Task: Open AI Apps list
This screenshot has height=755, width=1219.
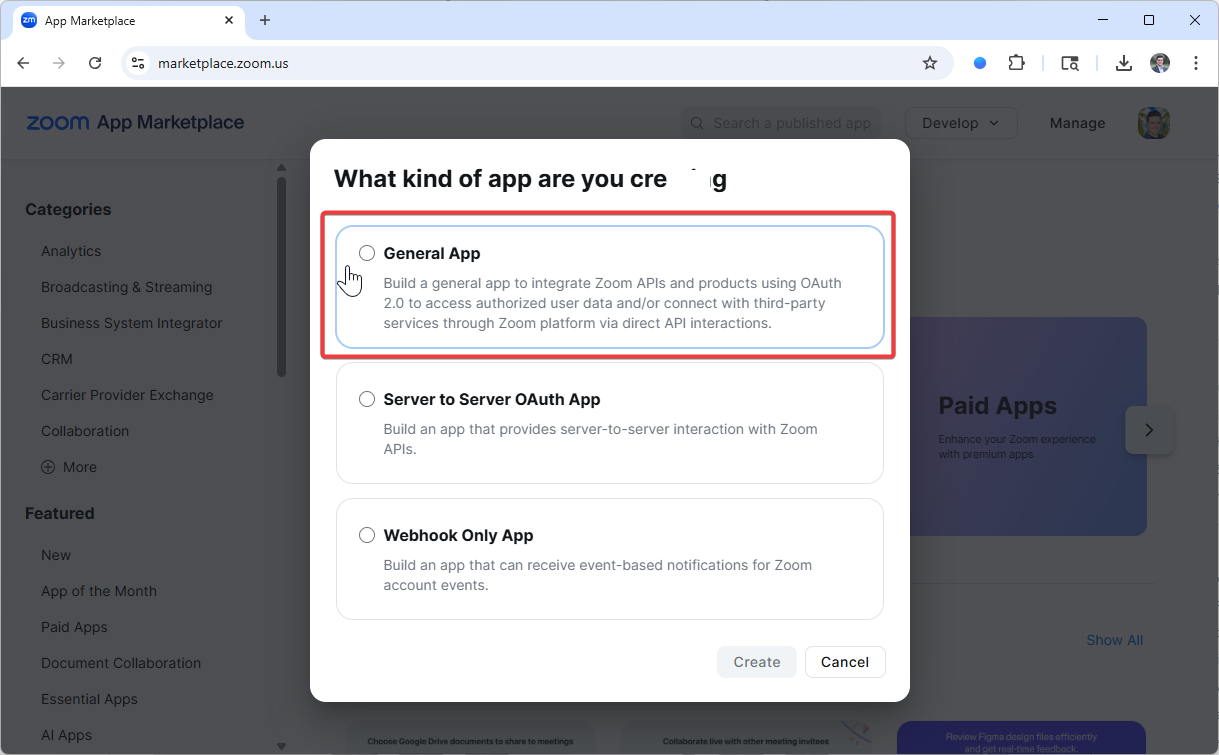Action: [66, 735]
